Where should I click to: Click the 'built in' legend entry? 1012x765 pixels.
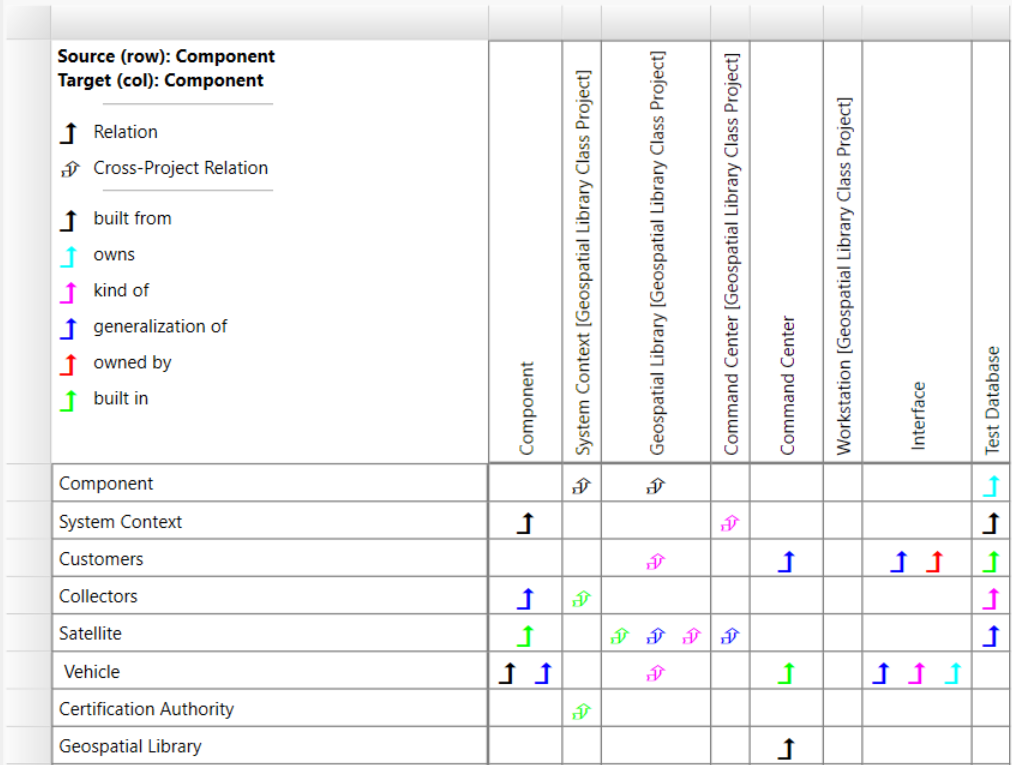104,400
